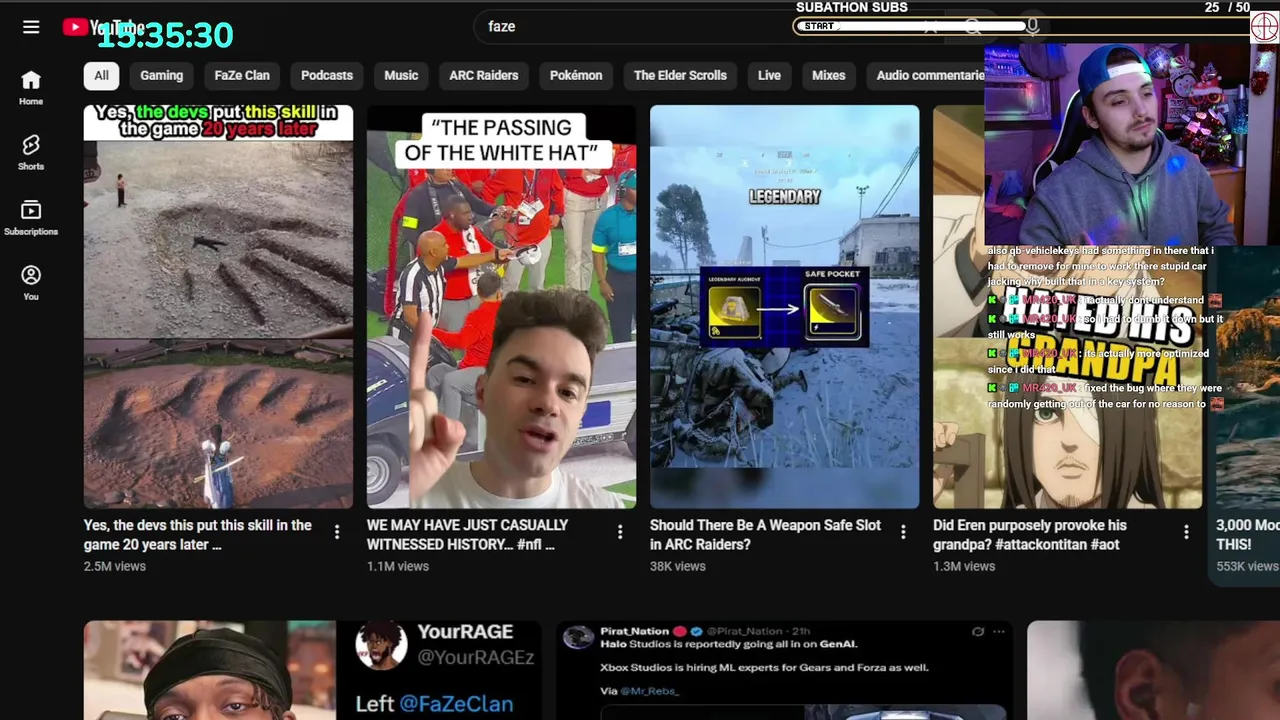The image size is (1280, 720).
Task: Open title 'WE MAY HAVE JUST CASUALLY WITNESSED HISTORY'
Action: pos(467,535)
